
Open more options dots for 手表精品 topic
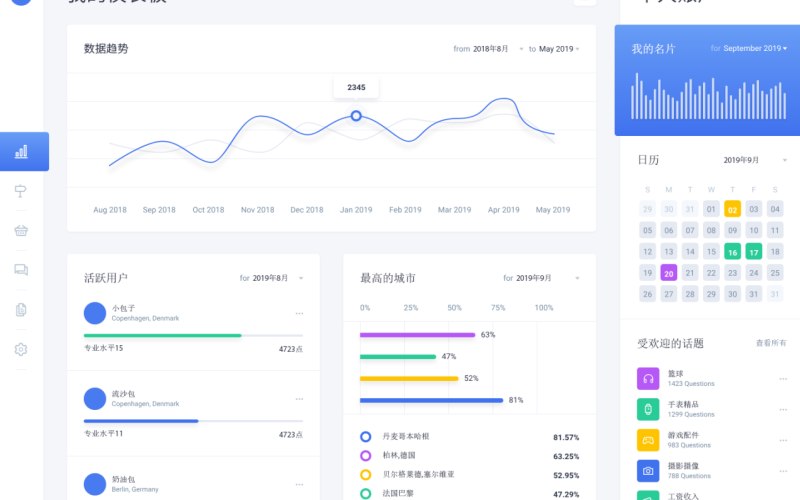pos(783,410)
